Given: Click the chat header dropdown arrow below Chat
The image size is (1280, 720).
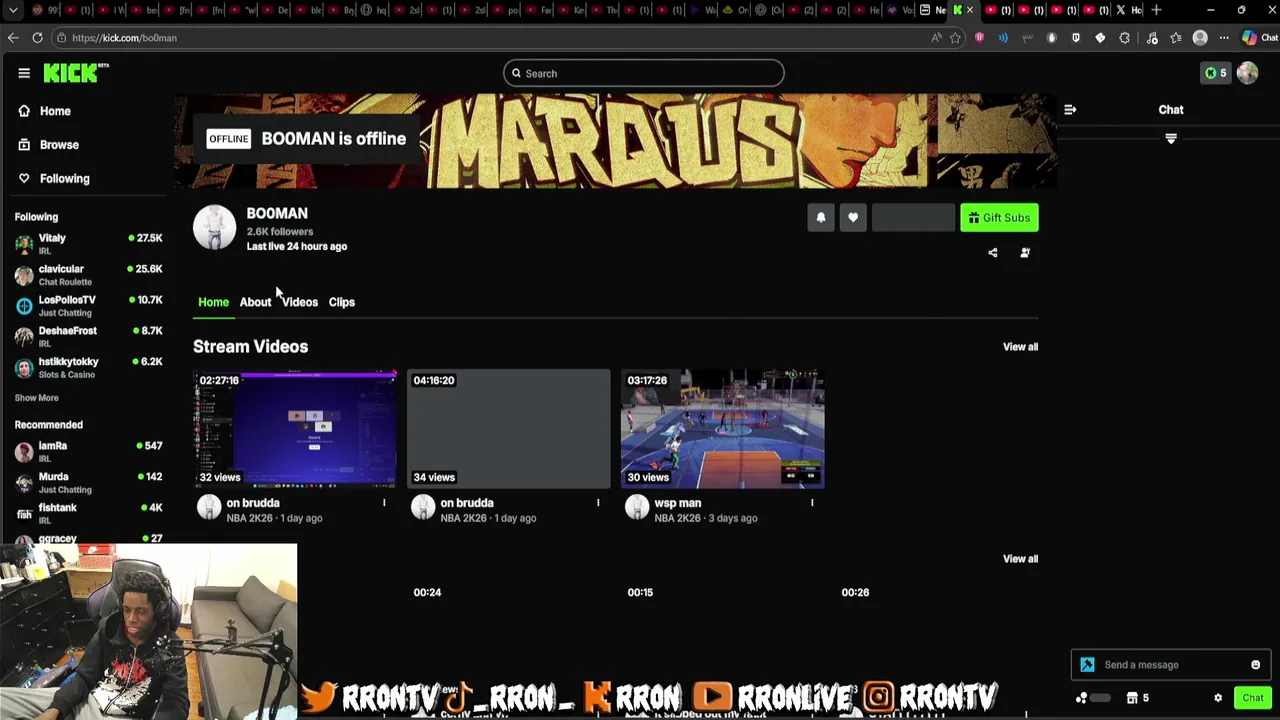Looking at the screenshot, I should click(x=1171, y=138).
